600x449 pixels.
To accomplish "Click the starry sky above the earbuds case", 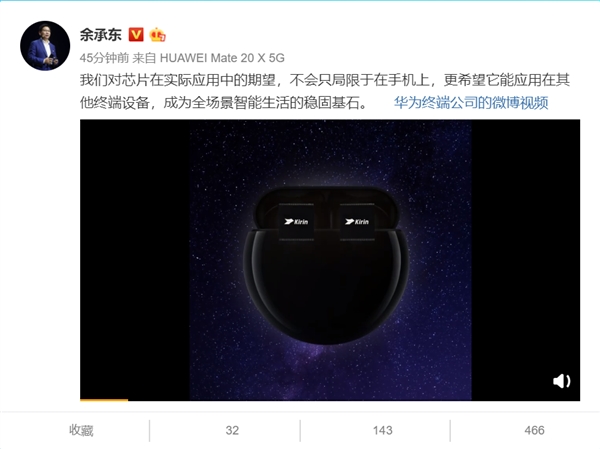I will [330, 153].
